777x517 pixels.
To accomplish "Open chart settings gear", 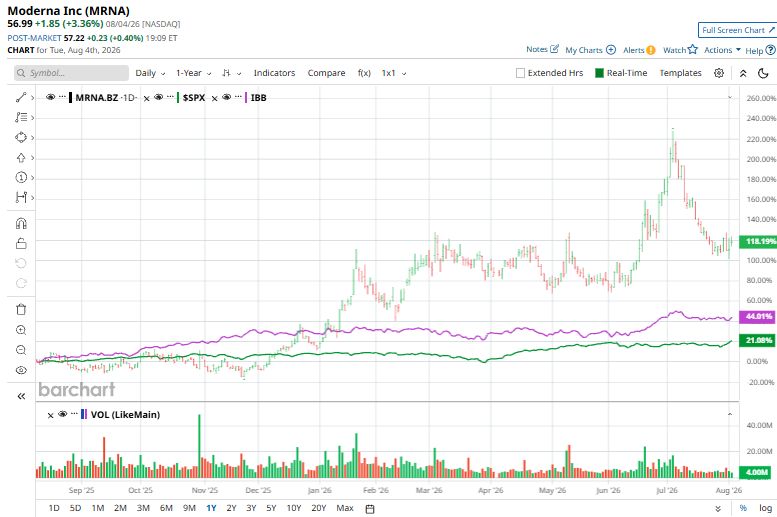I will (719, 73).
